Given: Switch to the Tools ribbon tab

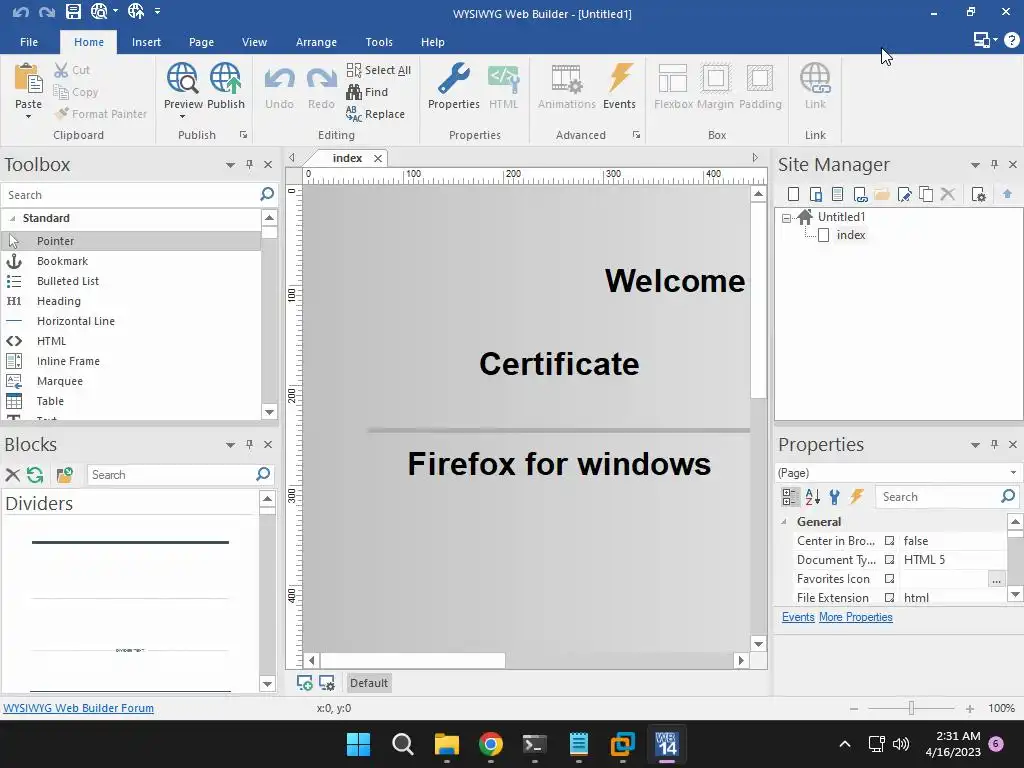Looking at the screenshot, I should point(379,42).
